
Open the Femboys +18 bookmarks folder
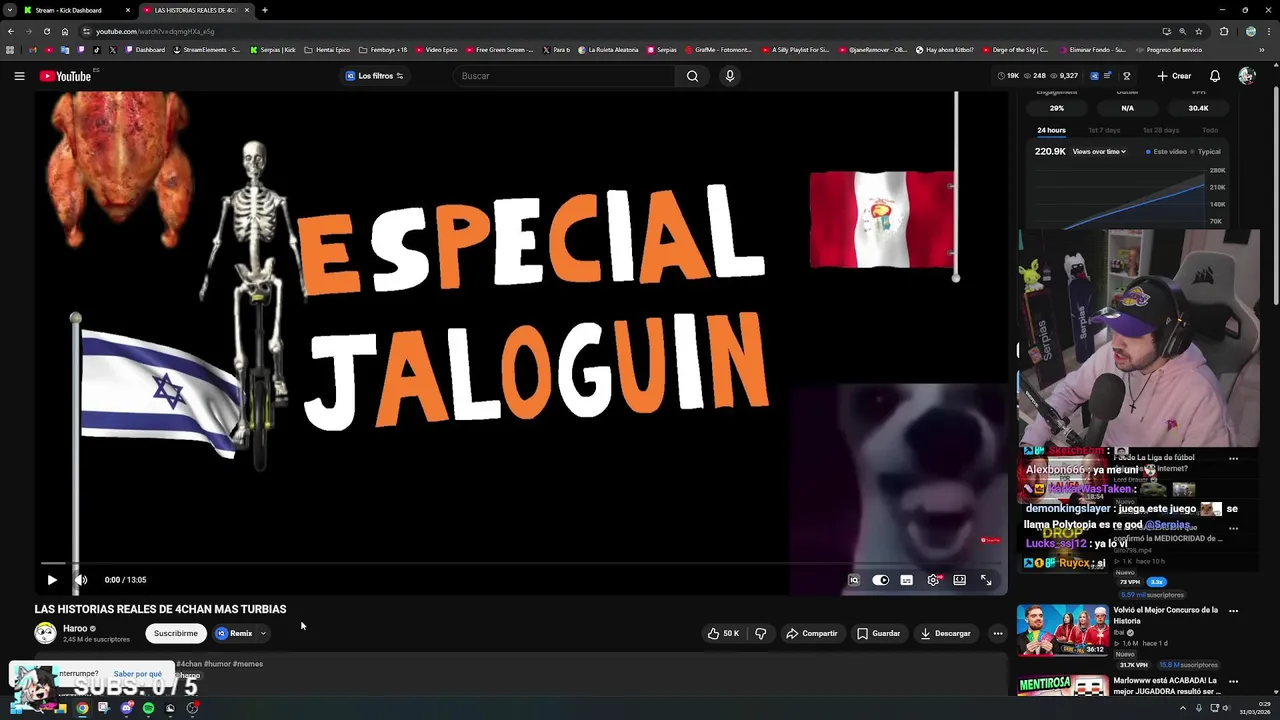(383, 50)
